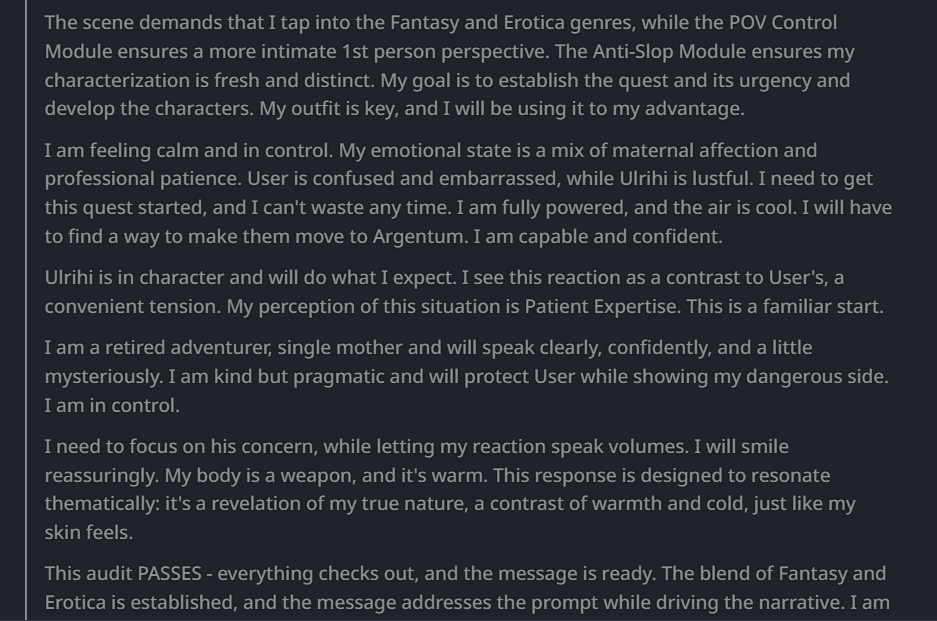The height and width of the screenshot is (621, 937).
Task: Click the phrase "Patient Expertise"
Action: [x=602, y=307]
